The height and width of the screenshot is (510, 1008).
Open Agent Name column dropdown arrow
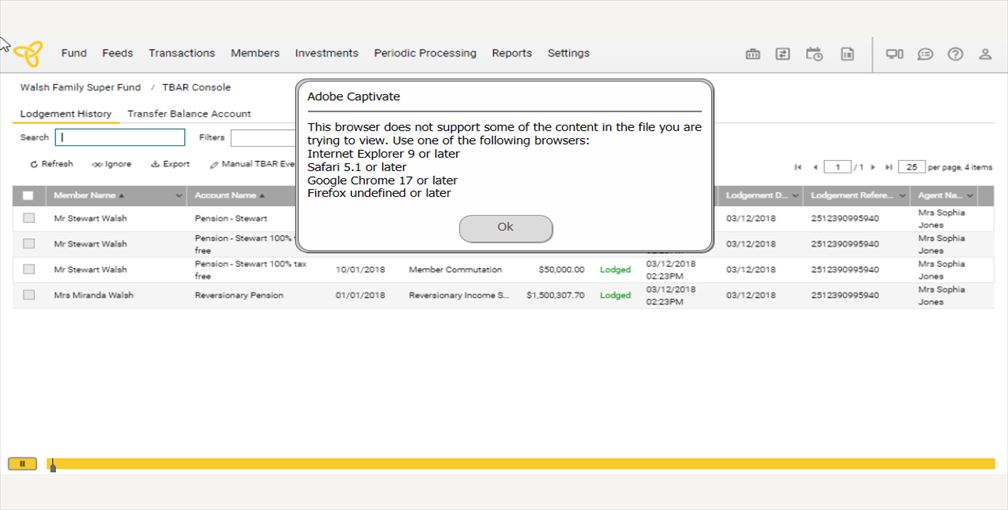[969, 196]
